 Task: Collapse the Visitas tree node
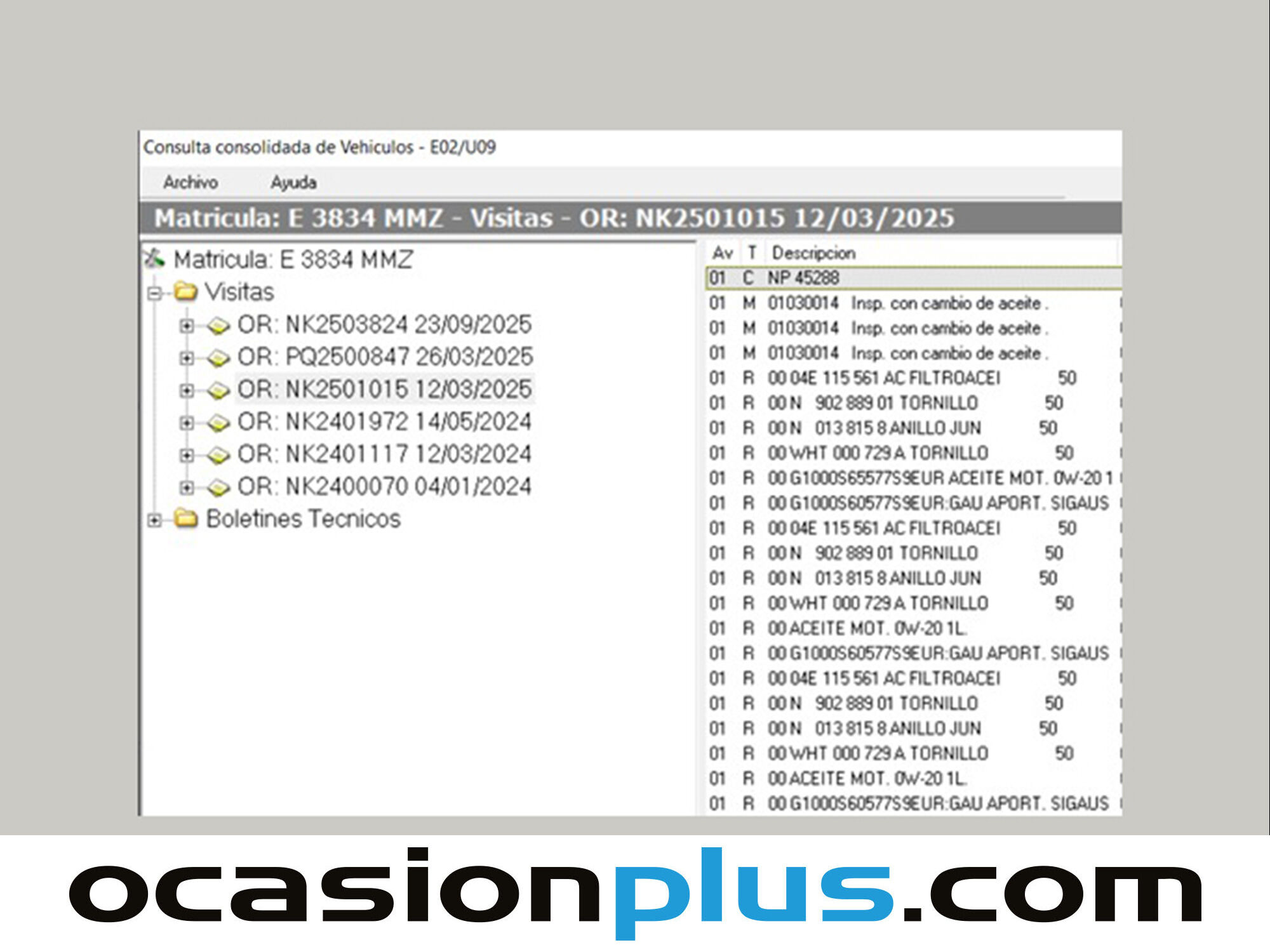[x=154, y=293]
